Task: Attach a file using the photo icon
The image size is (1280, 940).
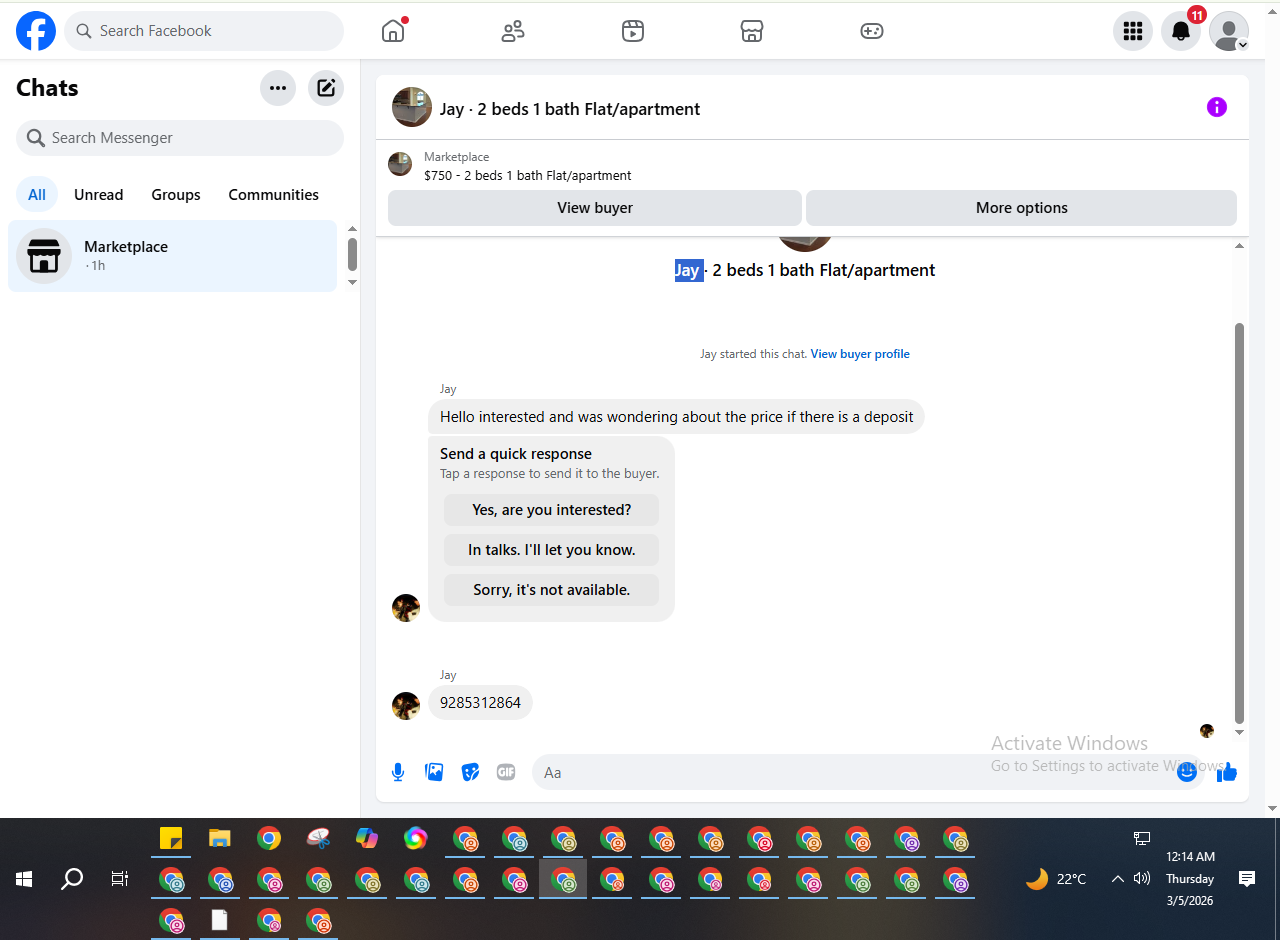Action: click(434, 772)
